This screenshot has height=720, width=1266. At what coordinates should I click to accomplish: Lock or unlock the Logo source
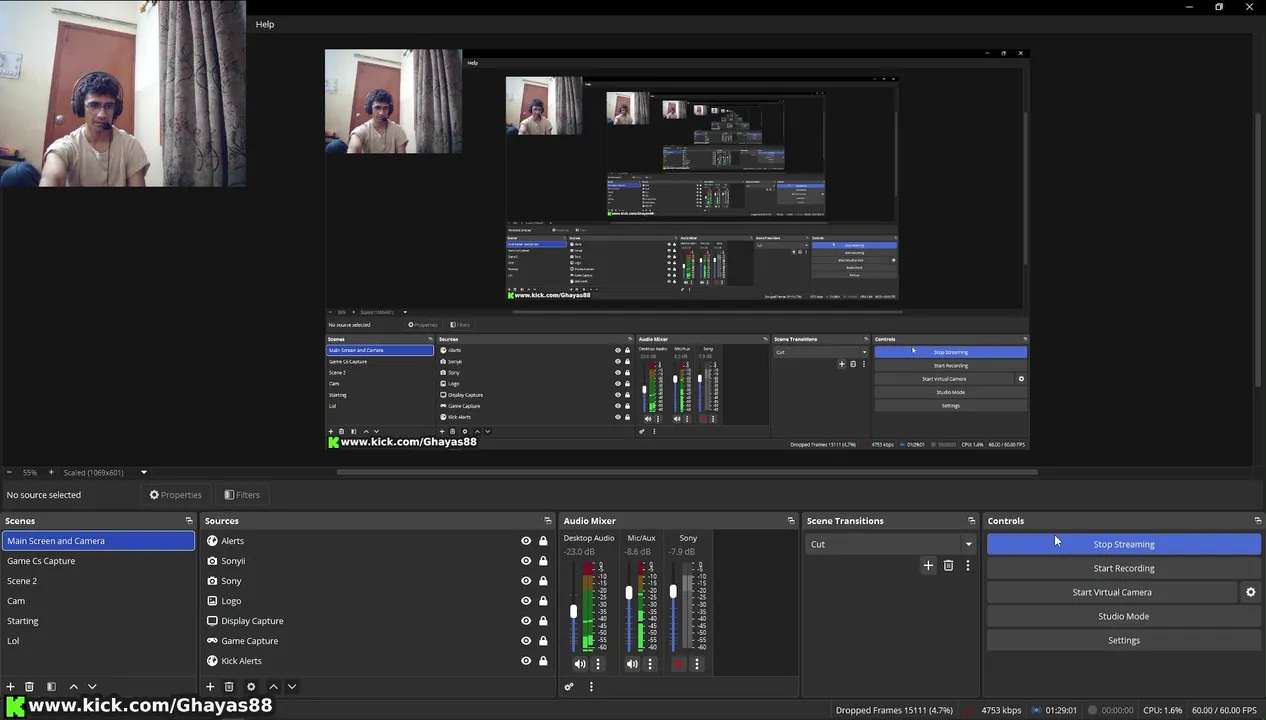(543, 601)
